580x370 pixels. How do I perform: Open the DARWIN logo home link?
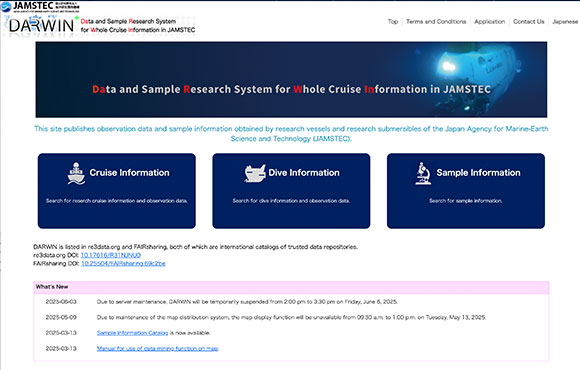41,26
